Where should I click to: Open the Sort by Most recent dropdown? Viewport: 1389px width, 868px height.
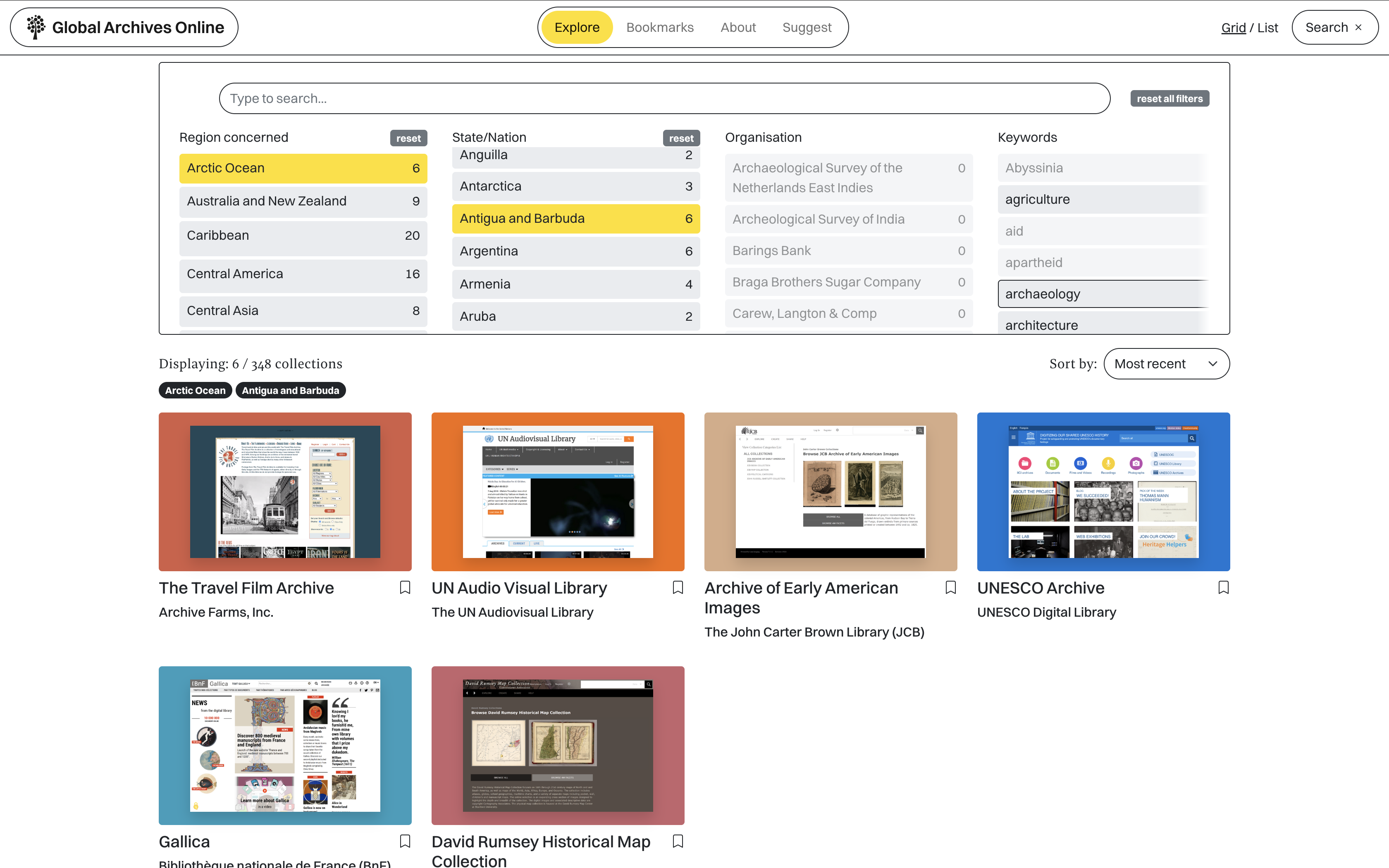pyautogui.click(x=1166, y=364)
